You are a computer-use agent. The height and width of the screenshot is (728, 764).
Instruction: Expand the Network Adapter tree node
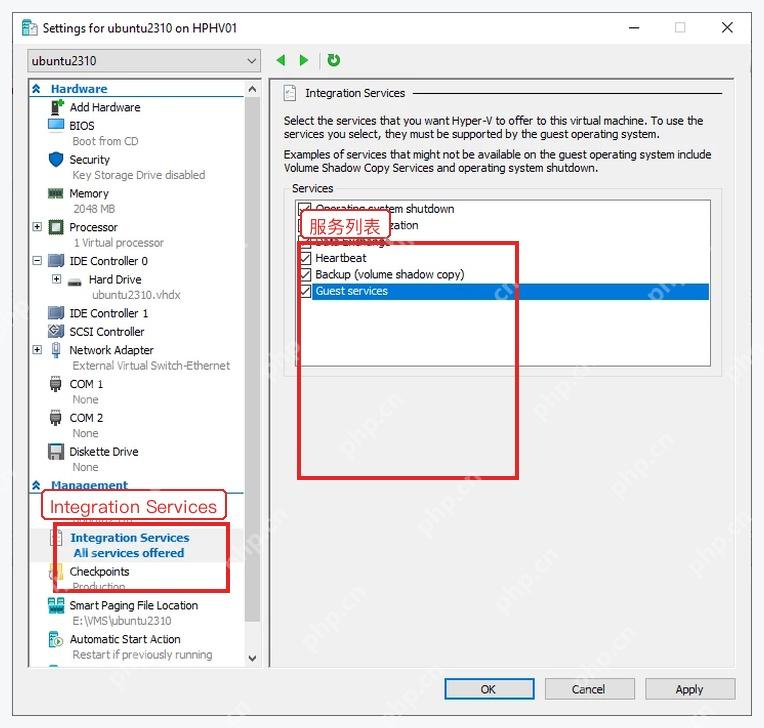(37, 349)
